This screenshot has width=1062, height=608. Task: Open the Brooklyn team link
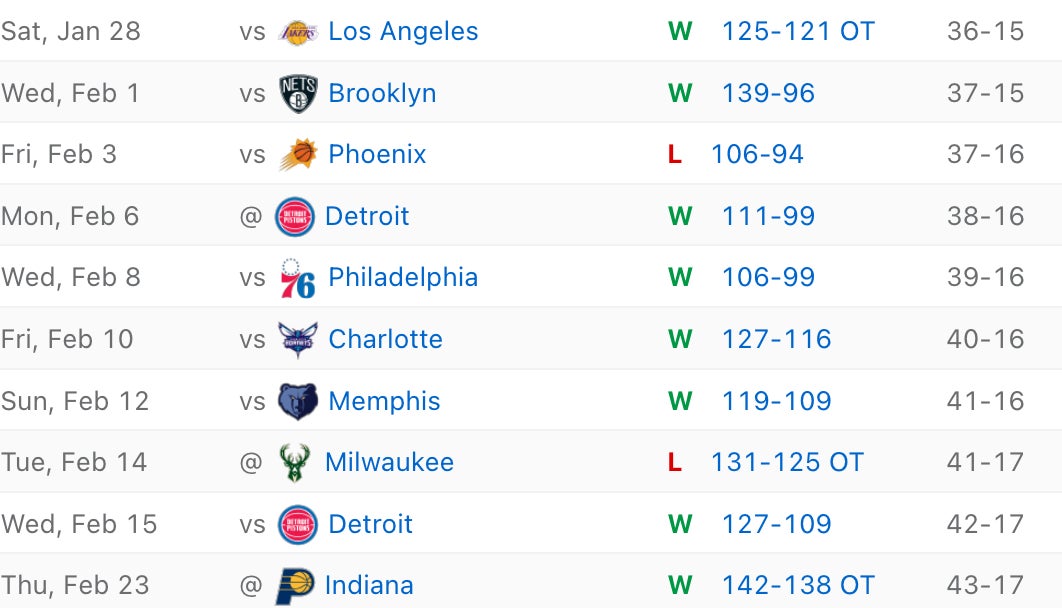[x=382, y=93]
